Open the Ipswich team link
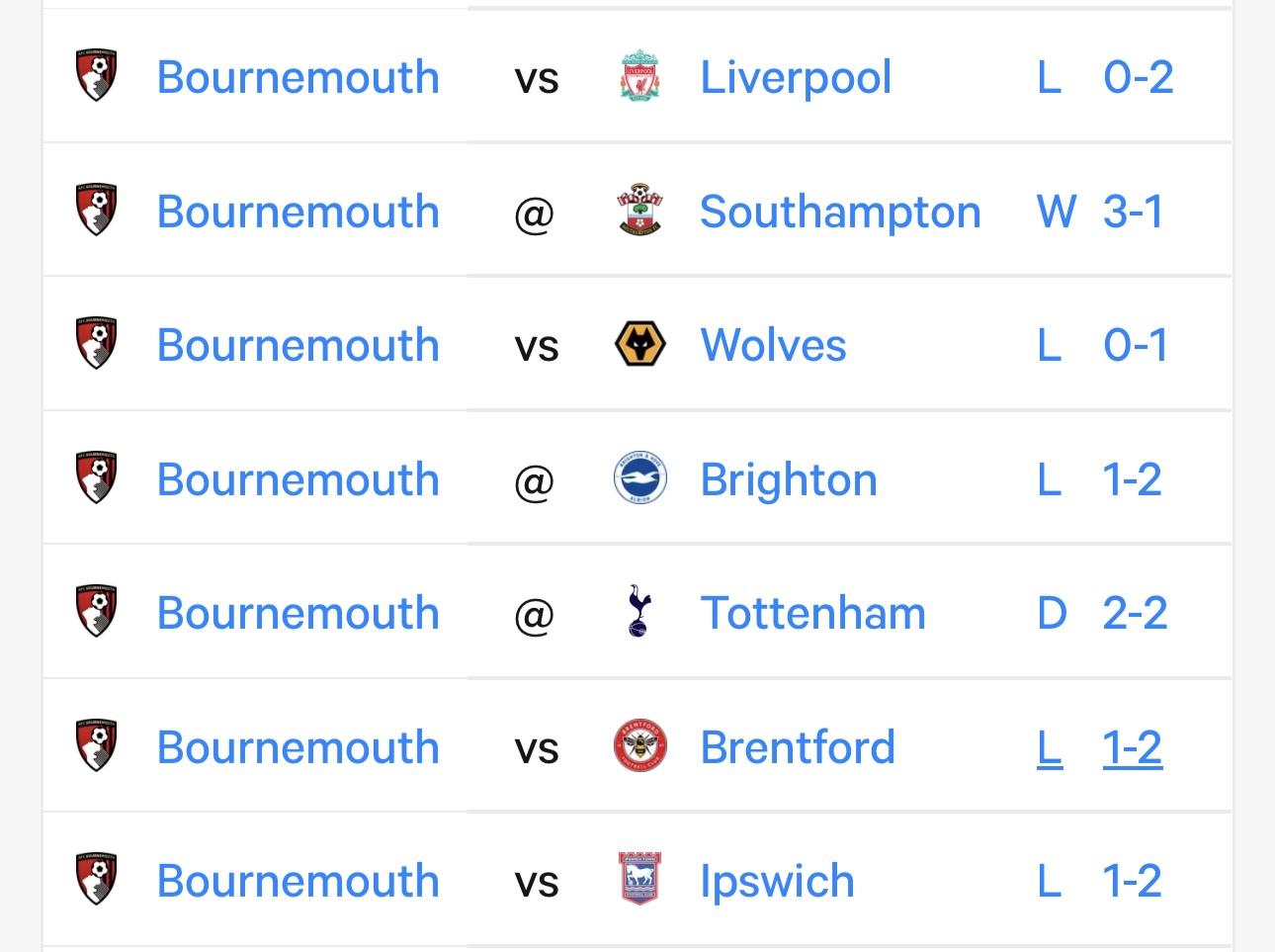This screenshot has height=952, width=1275. [777, 881]
